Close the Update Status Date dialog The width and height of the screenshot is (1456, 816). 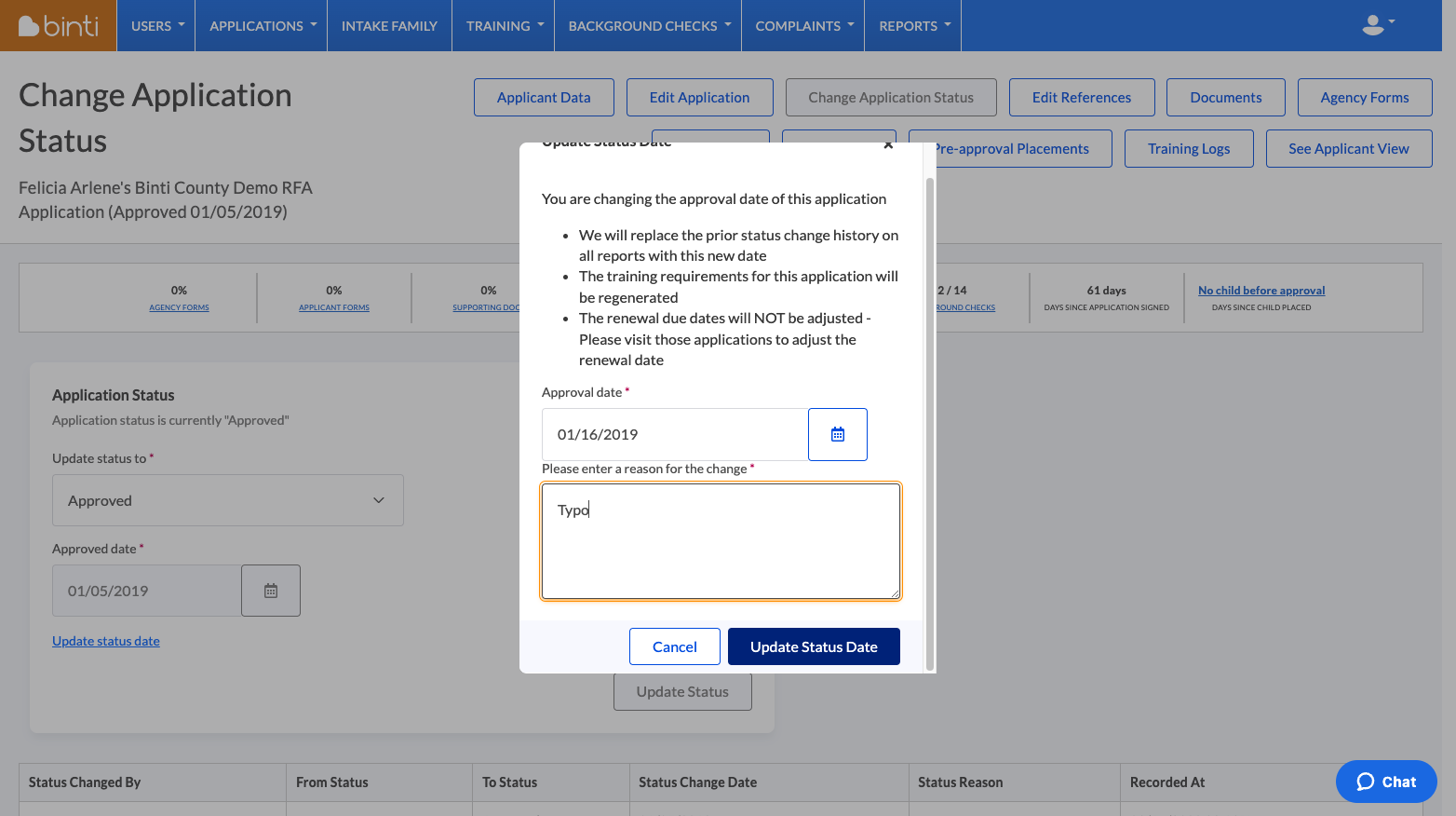pos(888,145)
